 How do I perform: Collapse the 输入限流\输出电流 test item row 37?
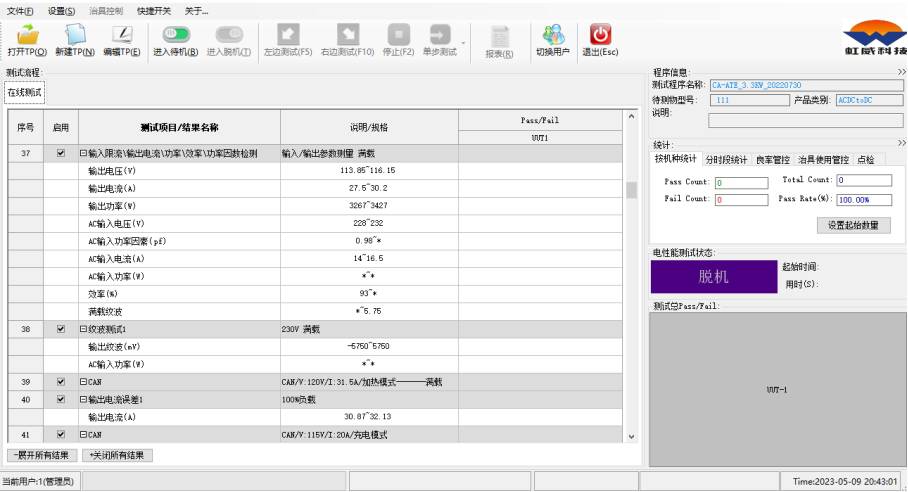tap(83, 153)
